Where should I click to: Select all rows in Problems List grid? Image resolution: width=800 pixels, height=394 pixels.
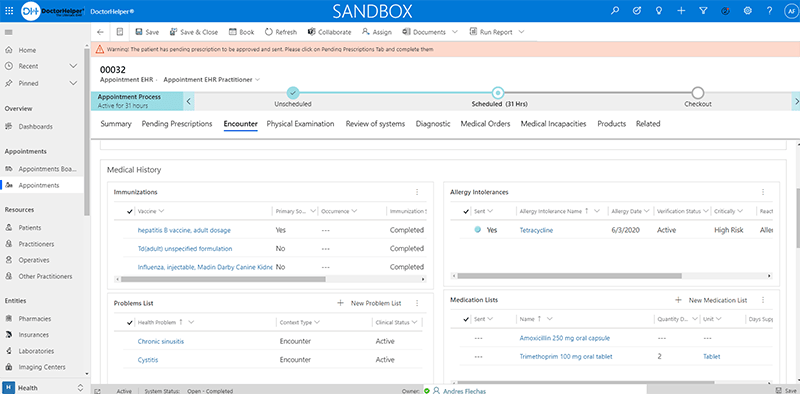[x=130, y=323]
